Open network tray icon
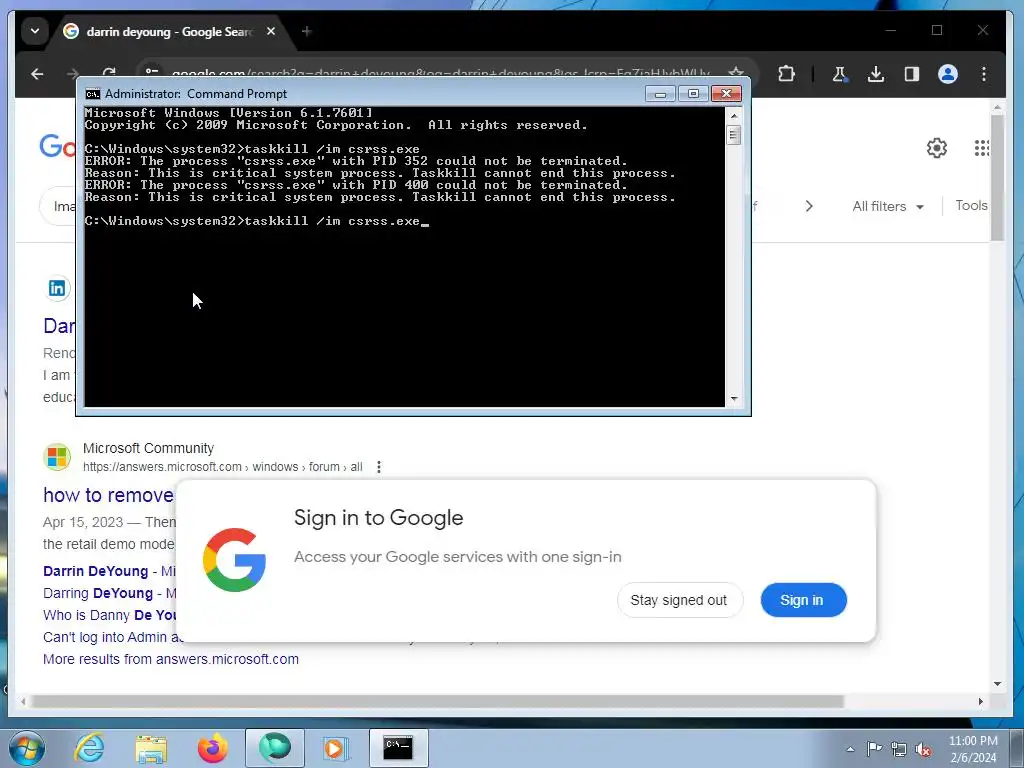1024x768 pixels. 899,749
